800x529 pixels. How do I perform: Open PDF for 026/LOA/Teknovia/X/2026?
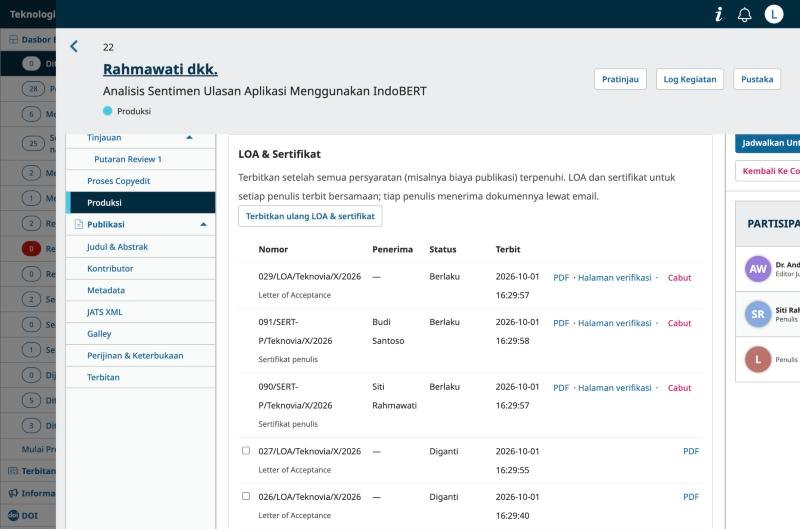coord(691,496)
